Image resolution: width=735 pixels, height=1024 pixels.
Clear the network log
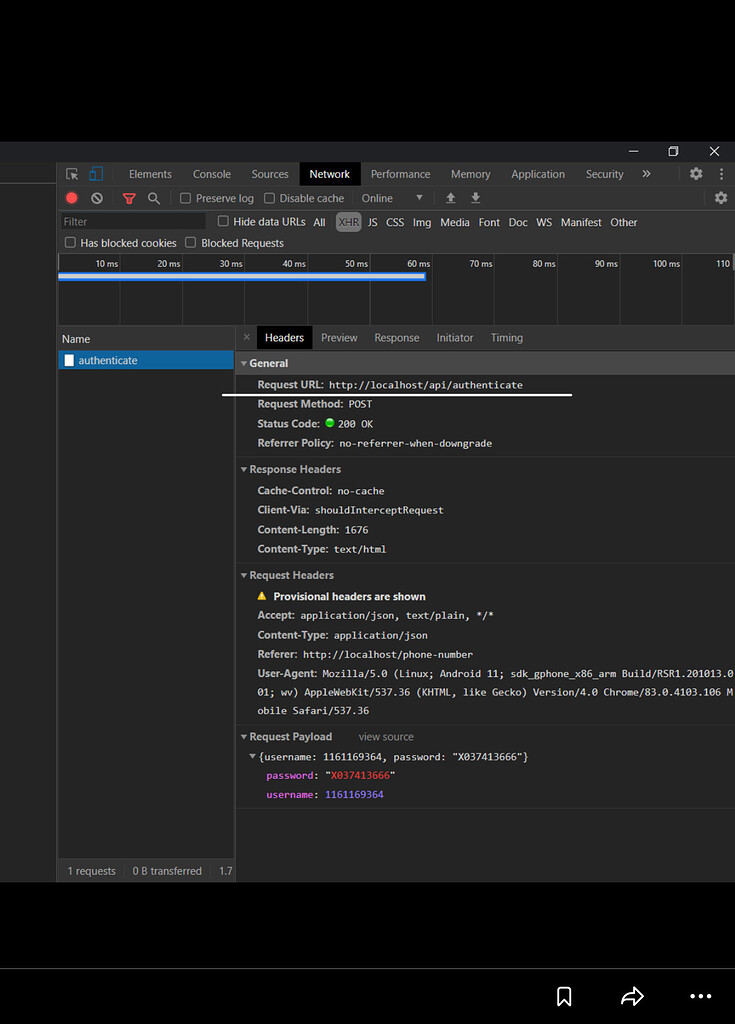click(97, 198)
